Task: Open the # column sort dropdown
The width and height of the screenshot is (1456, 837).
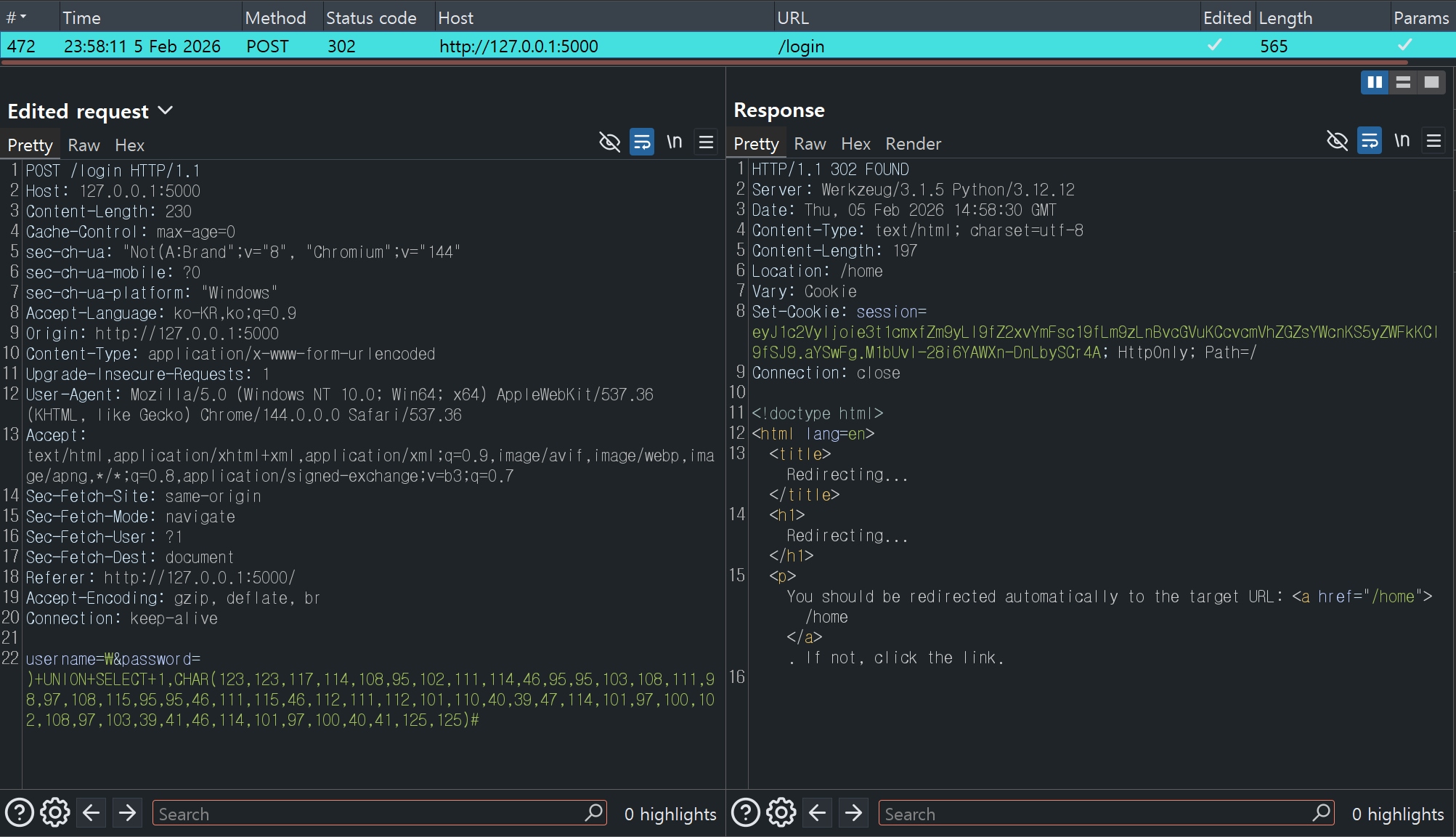Action: pos(23,17)
